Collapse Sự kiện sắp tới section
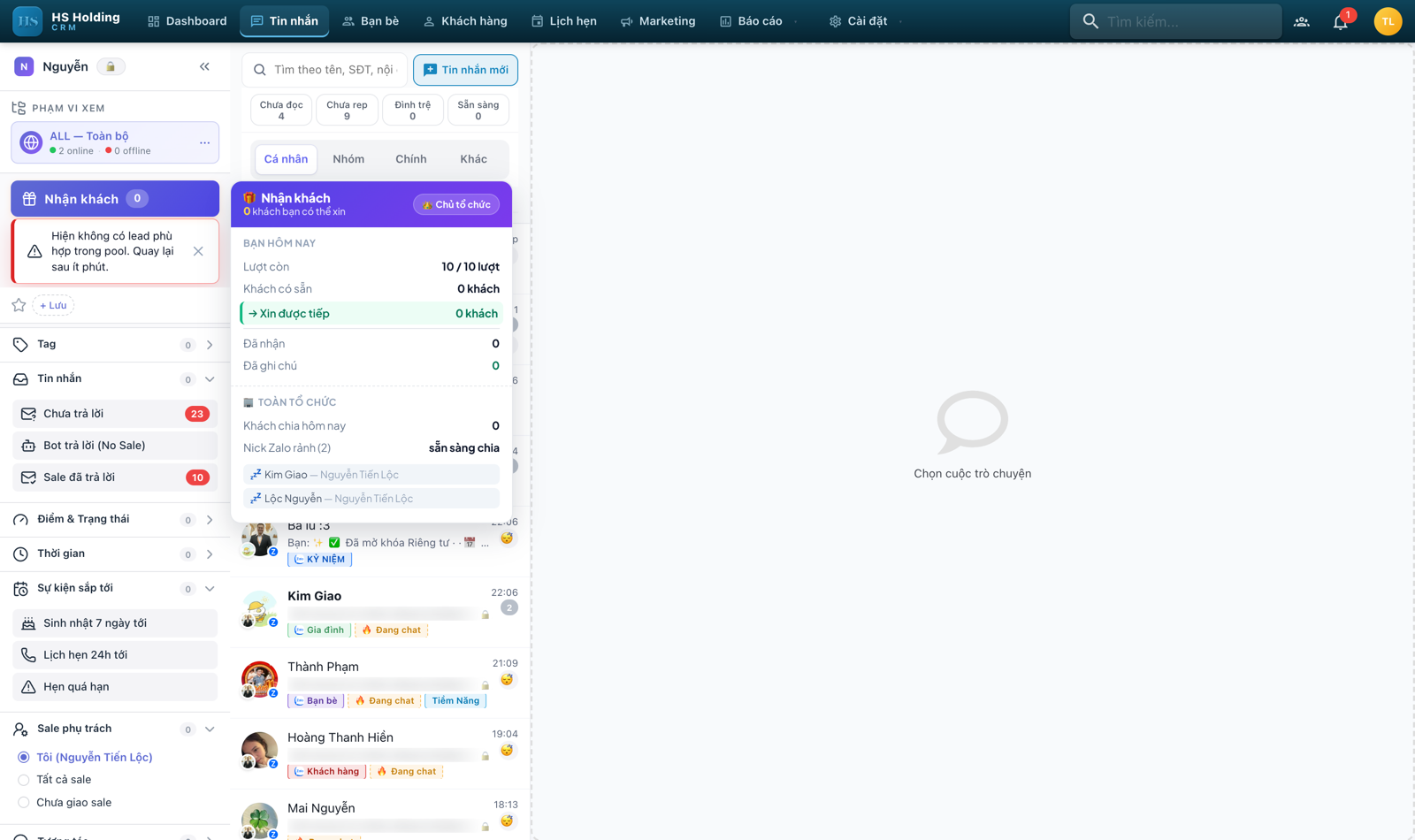 [x=210, y=589]
